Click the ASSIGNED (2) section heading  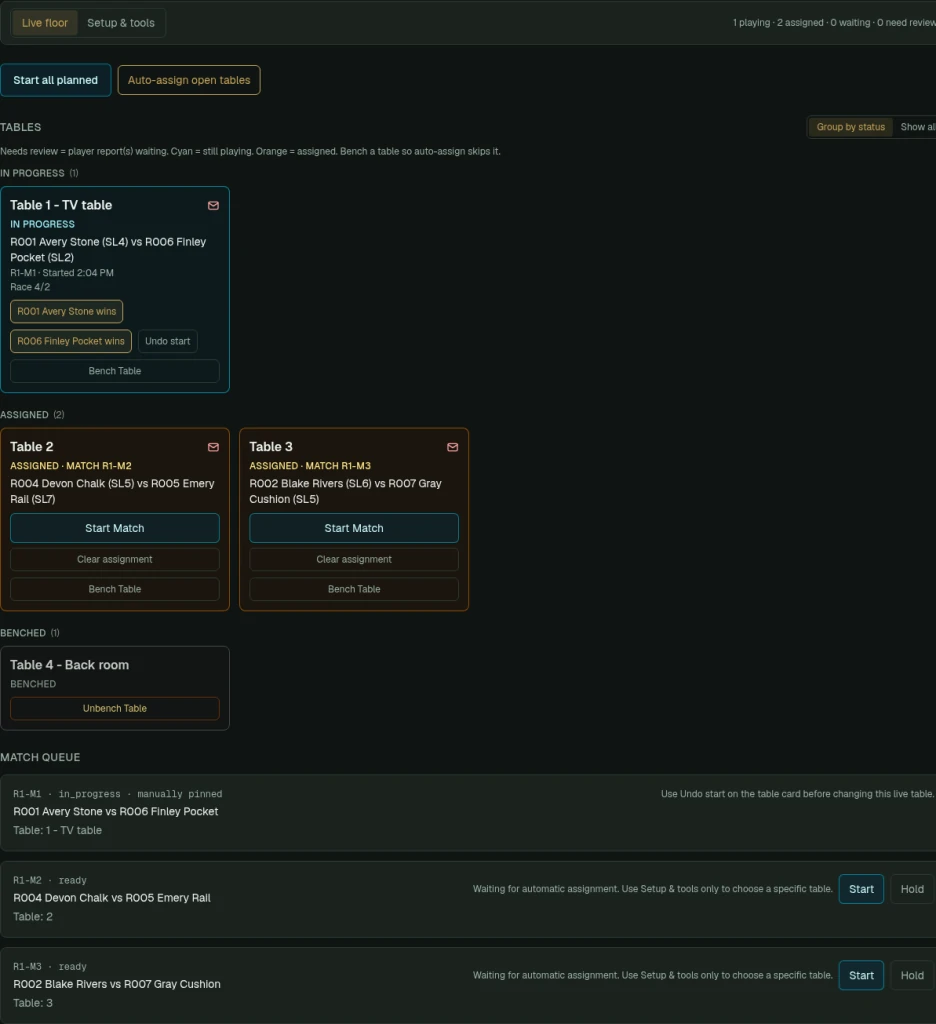[x=32, y=415]
